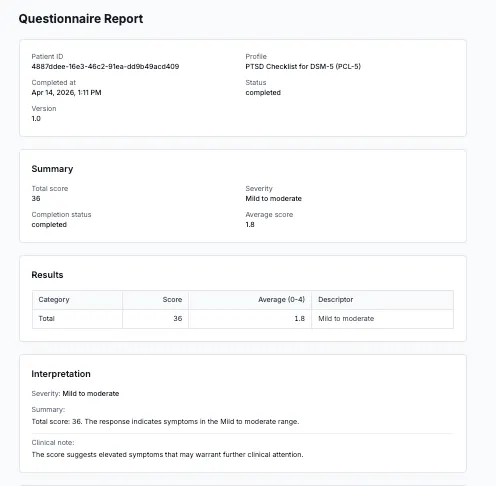The image size is (496, 486).
Task: Select the average cell 1.8 in Results table
Action: point(250,319)
